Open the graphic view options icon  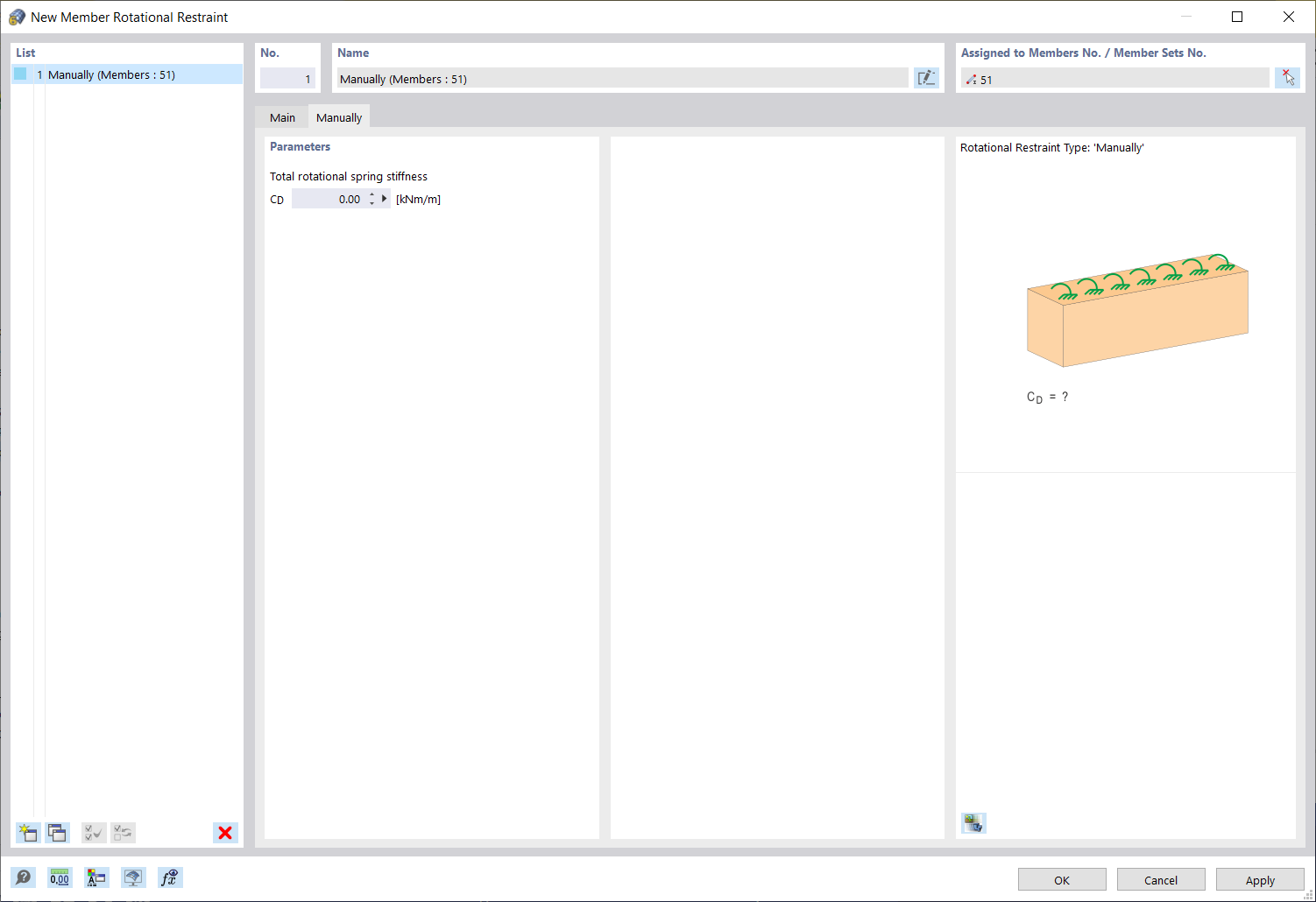coord(973,823)
